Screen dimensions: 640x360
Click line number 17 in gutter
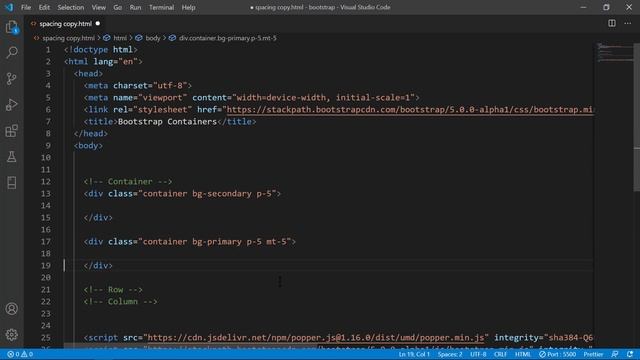(46, 242)
